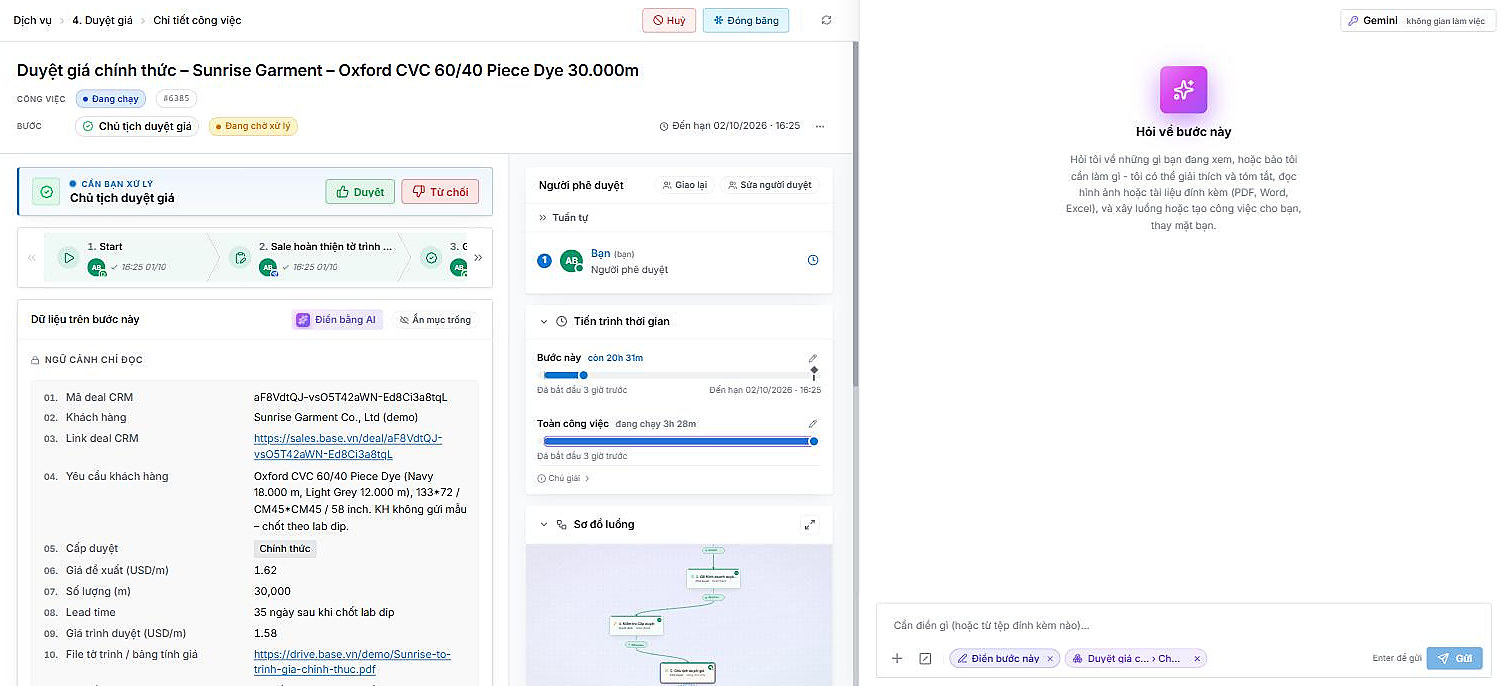Show next steps with the right double-arrow
Screen dimensions: 1508x686
point(478,257)
